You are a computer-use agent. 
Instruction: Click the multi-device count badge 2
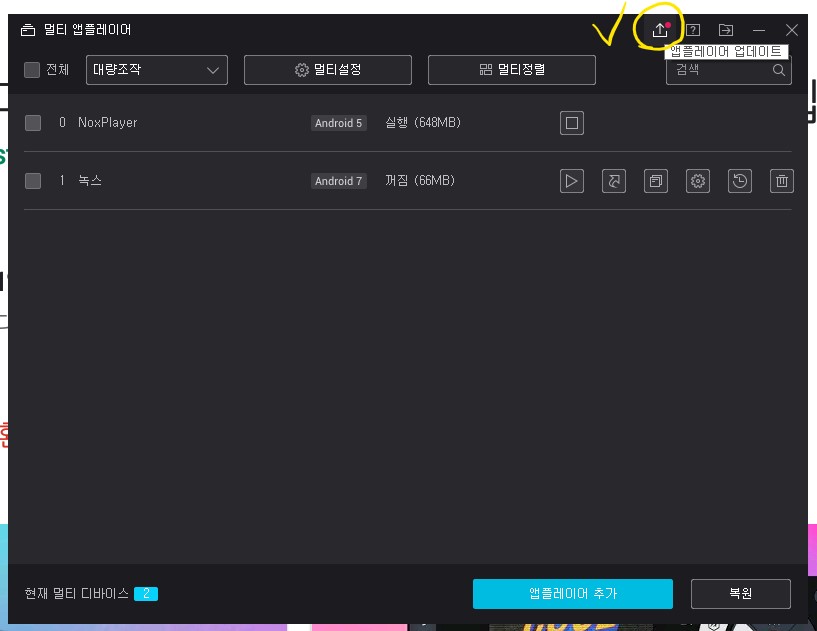[146, 593]
